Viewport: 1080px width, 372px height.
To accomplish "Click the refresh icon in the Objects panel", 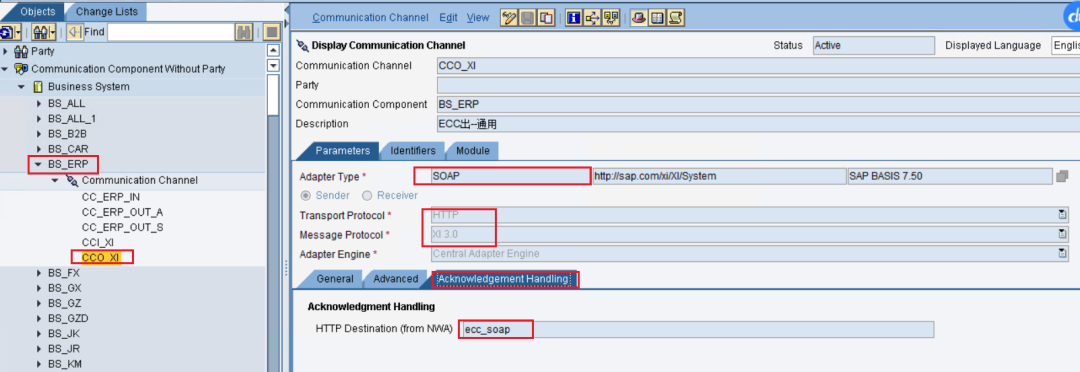I will pos(7,32).
